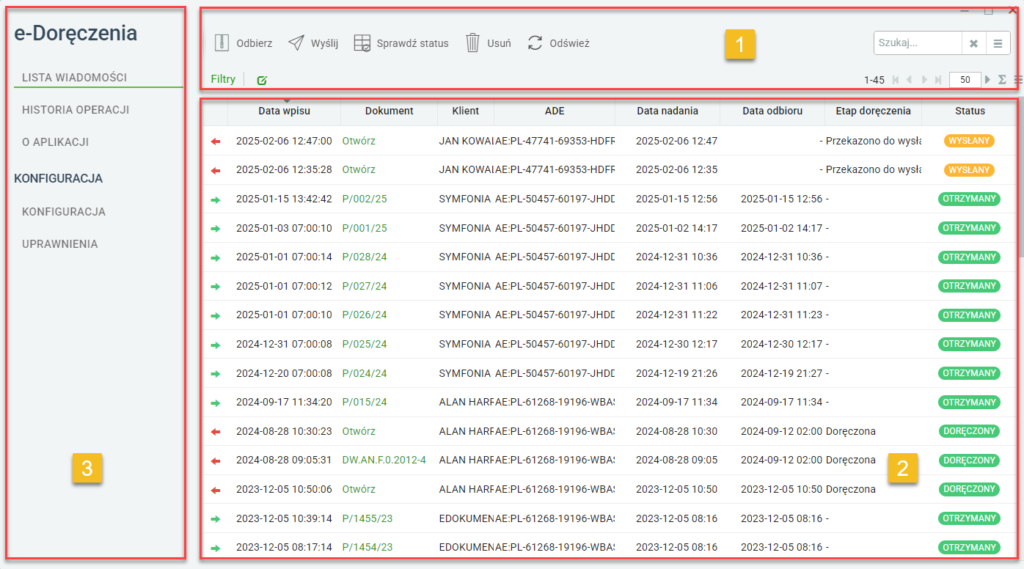The width and height of the screenshot is (1024, 569).
Task: Click the edit filters pencil icon
Action: tap(262, 80)
